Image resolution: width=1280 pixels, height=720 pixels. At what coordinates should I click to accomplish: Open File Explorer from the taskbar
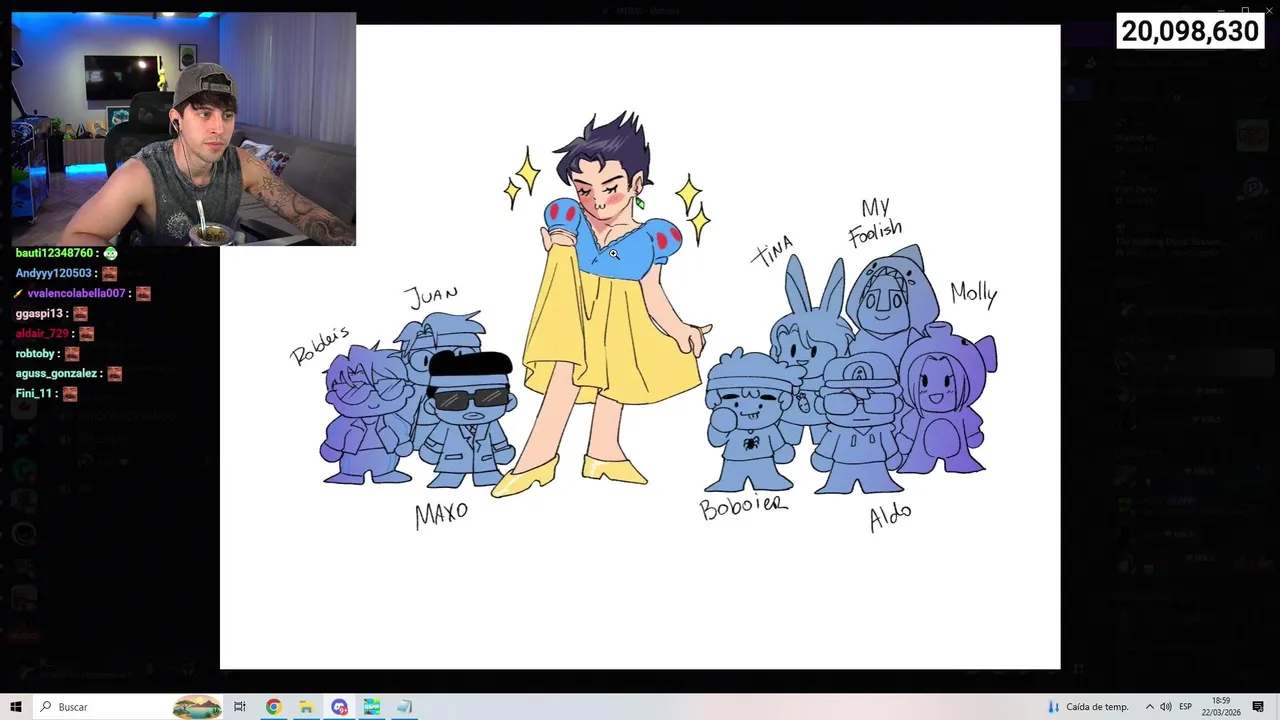(306, 707)
